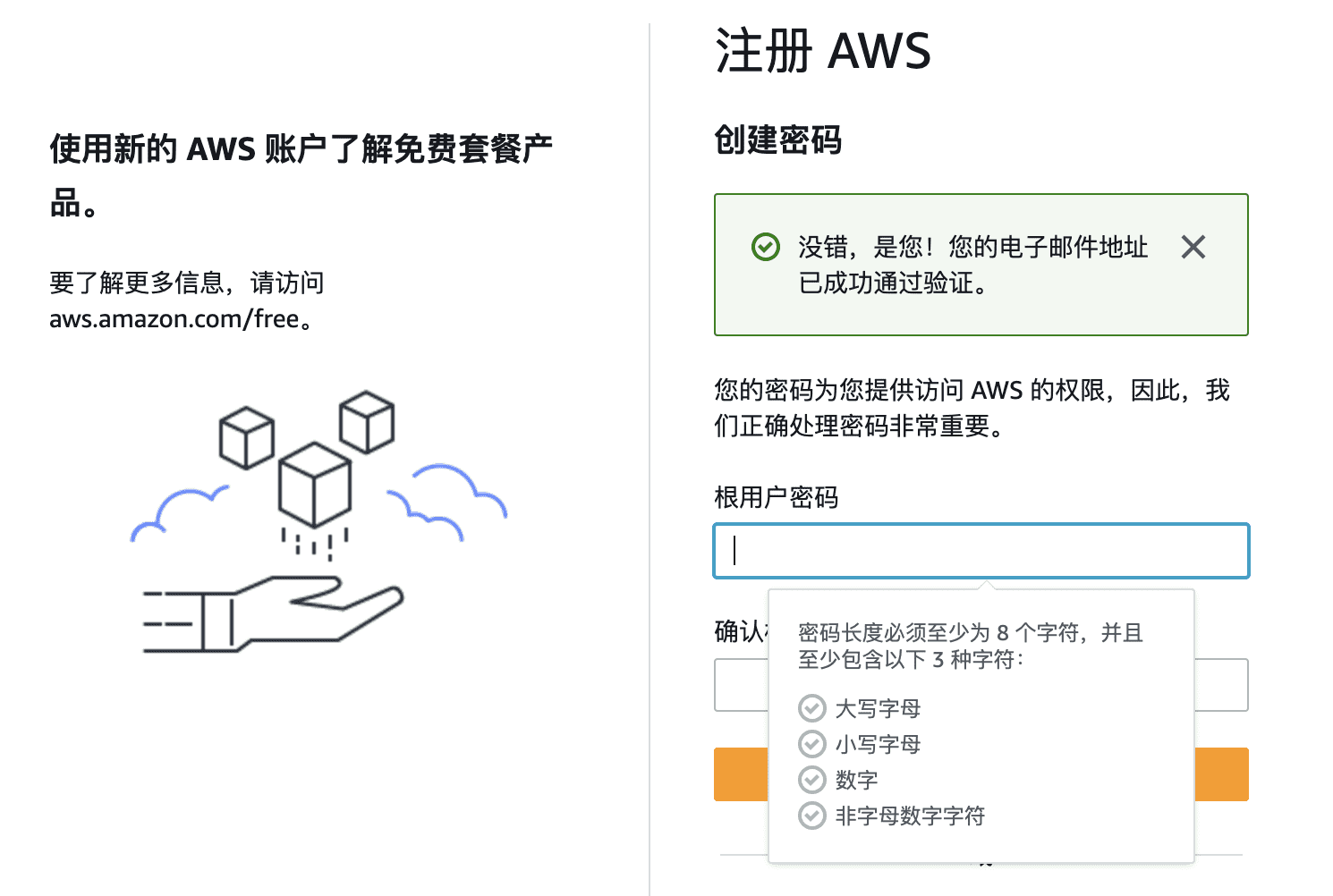The image size is (1333, 896).
Task: Click the password length requirement tooltip text
Action: (971, 646)
